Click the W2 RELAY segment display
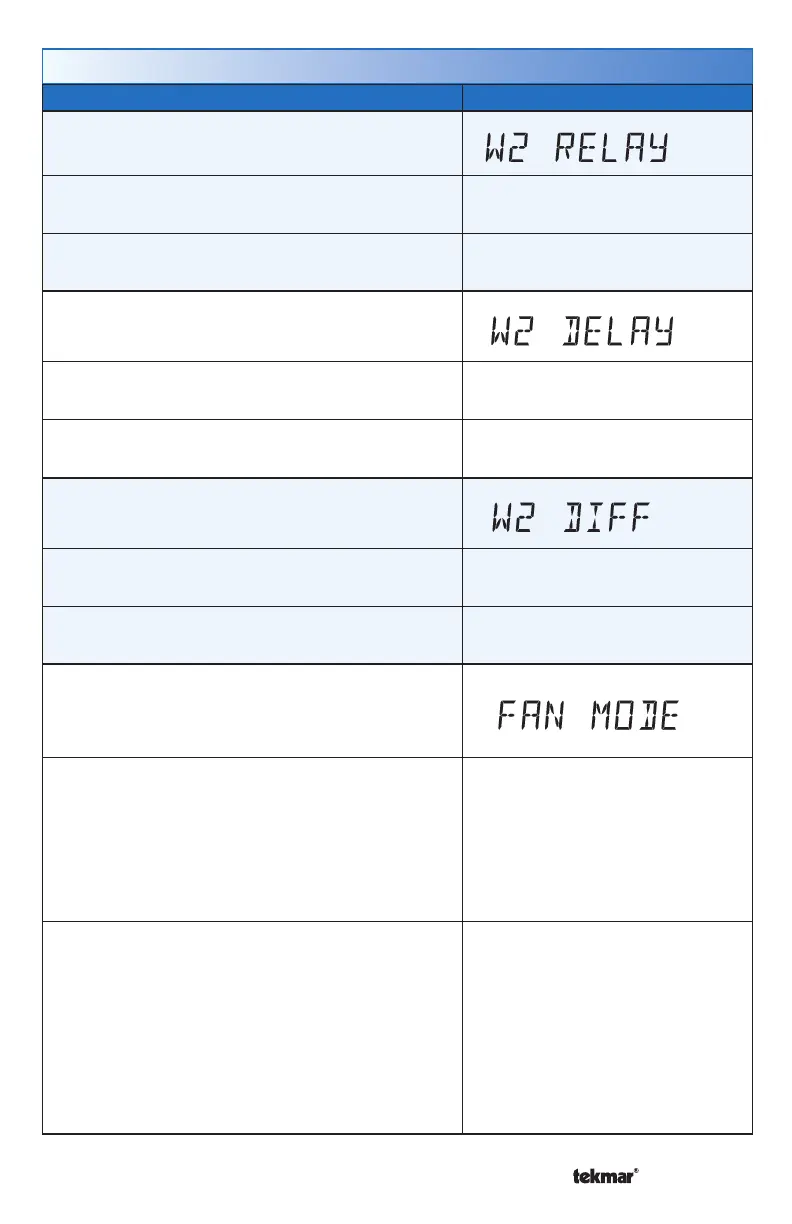This screenshot has width=792, height=1224. pos(575,151)
